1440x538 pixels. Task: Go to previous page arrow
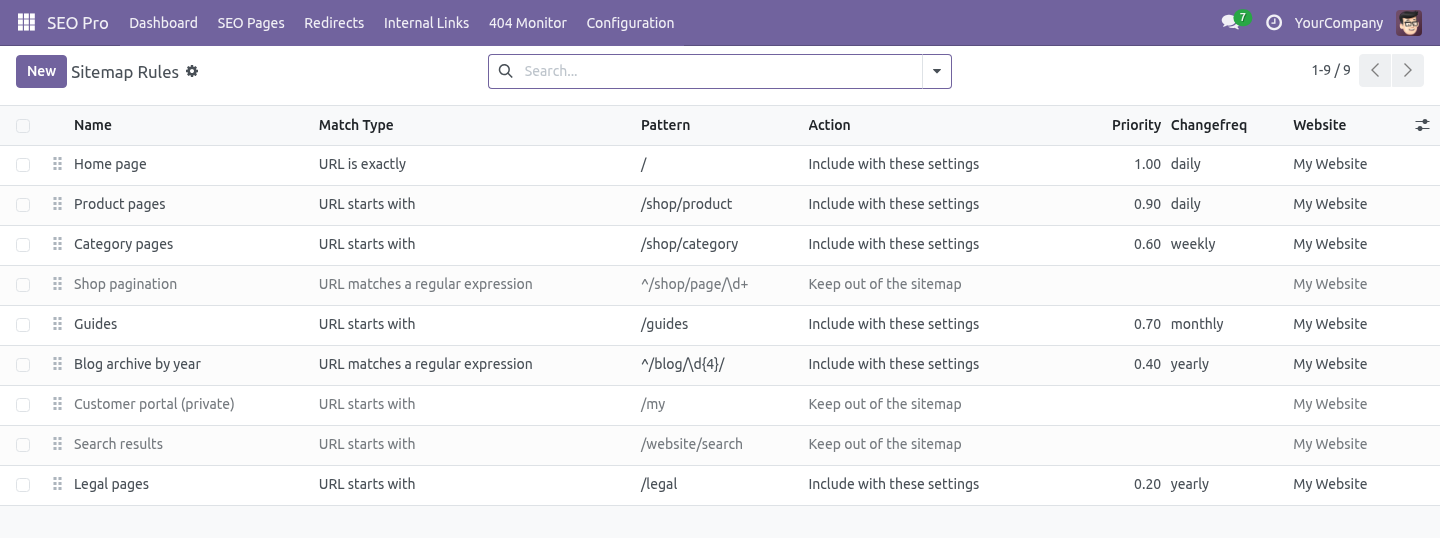tap(1375, 71)
